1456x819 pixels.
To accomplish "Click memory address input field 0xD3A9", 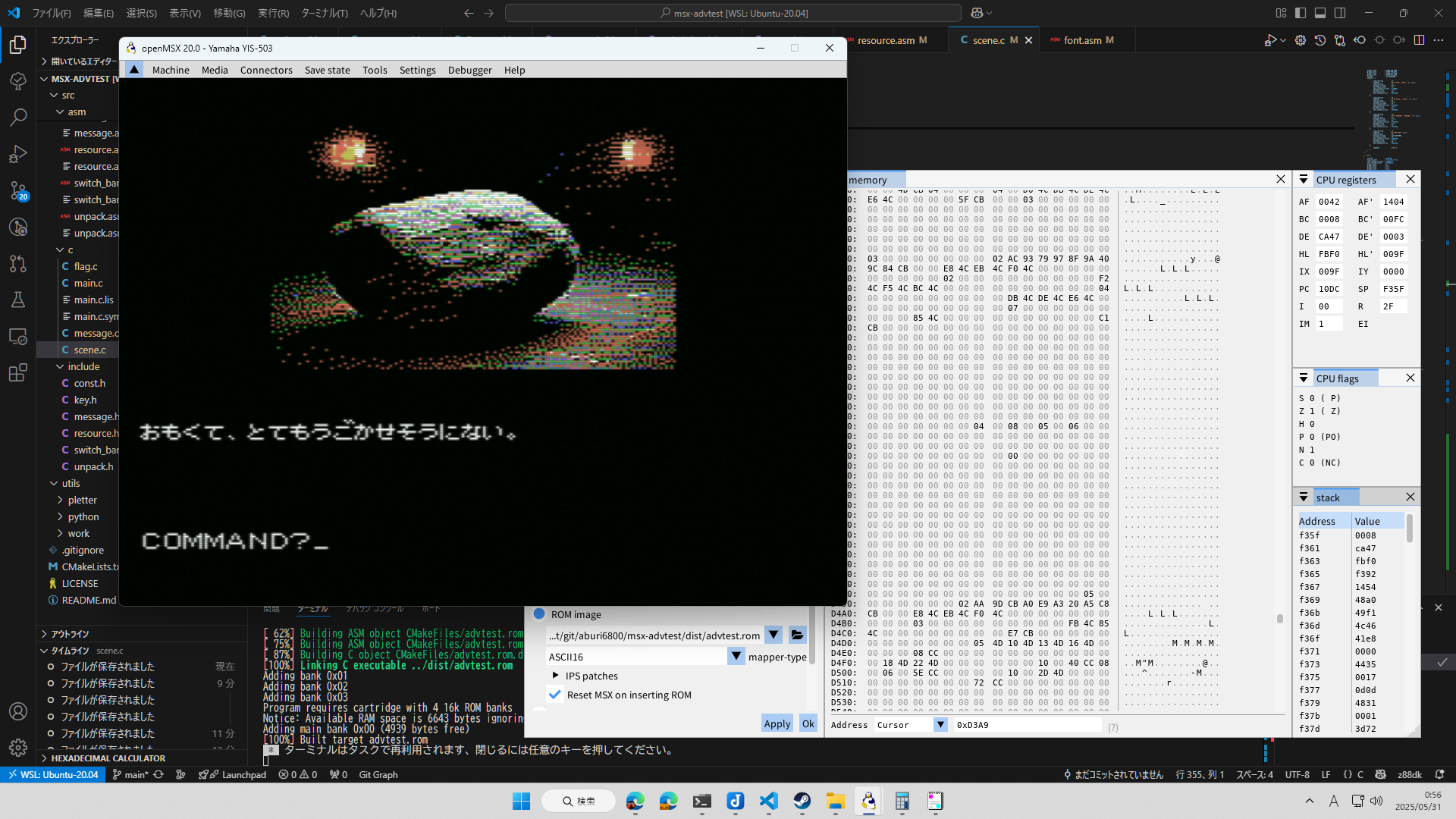I will [1027, 725].
